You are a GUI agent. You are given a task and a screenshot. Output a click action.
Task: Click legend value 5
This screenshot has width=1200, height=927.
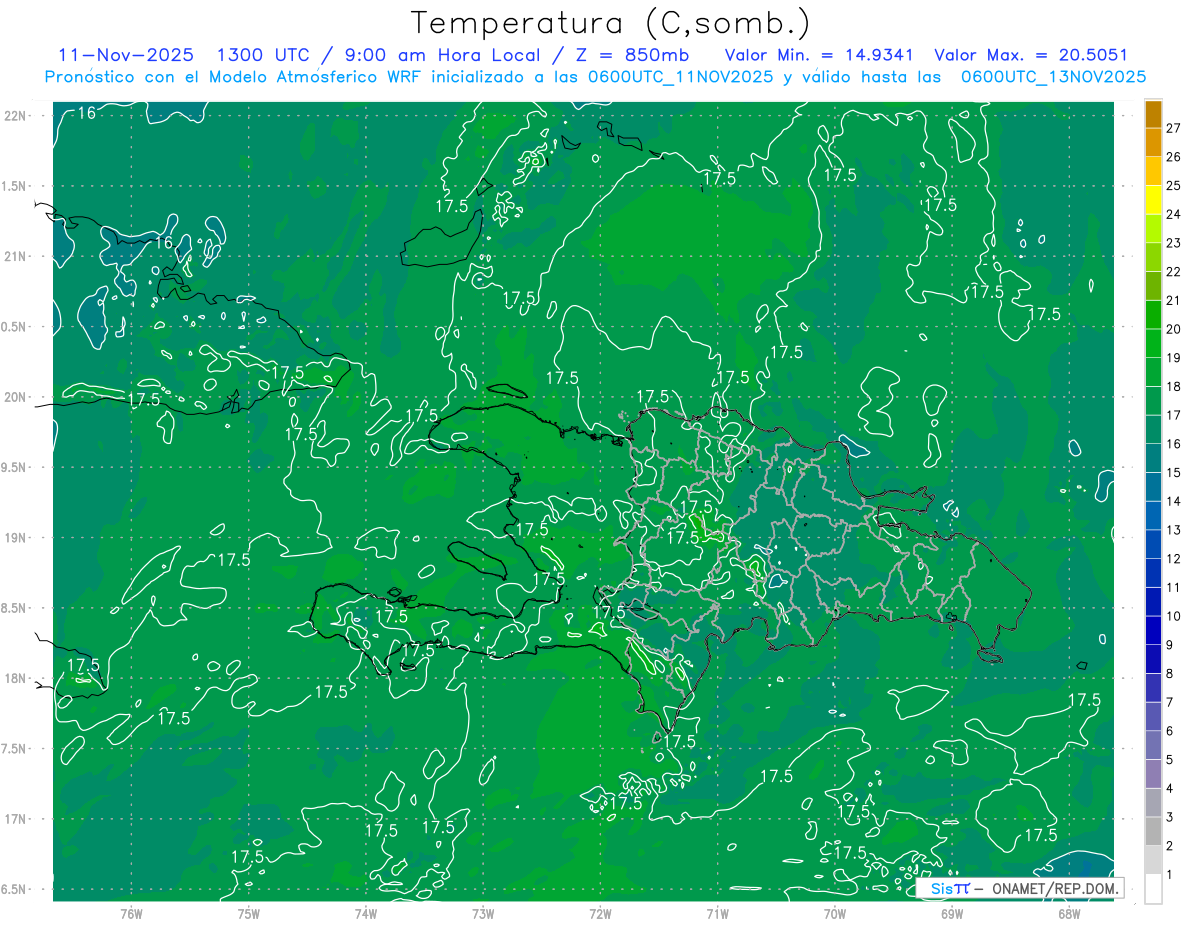[x=1170, y=759]
